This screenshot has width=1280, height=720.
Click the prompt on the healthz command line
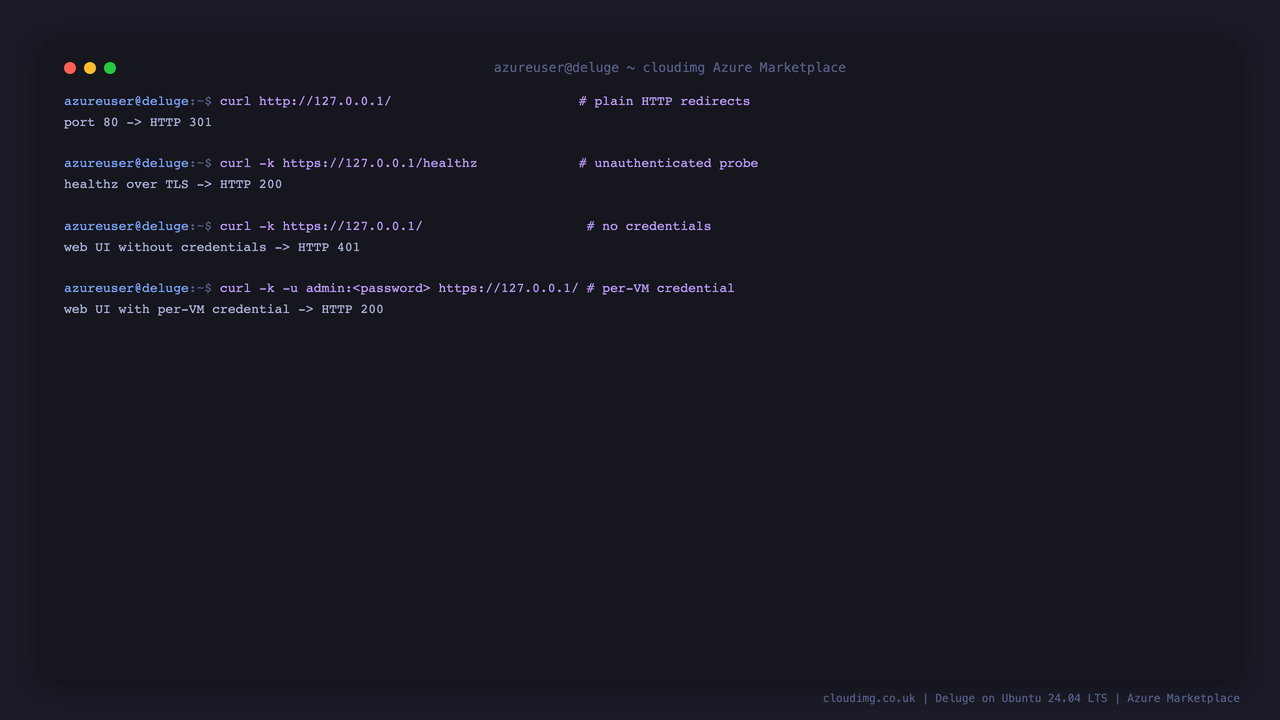click(138, 163)
